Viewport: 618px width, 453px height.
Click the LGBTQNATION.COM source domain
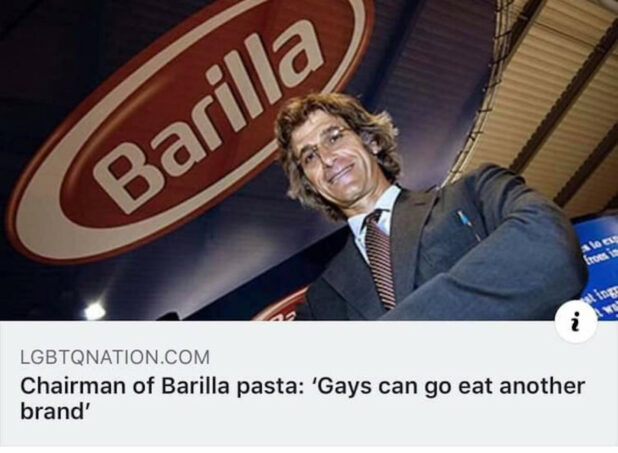[115, 357]
